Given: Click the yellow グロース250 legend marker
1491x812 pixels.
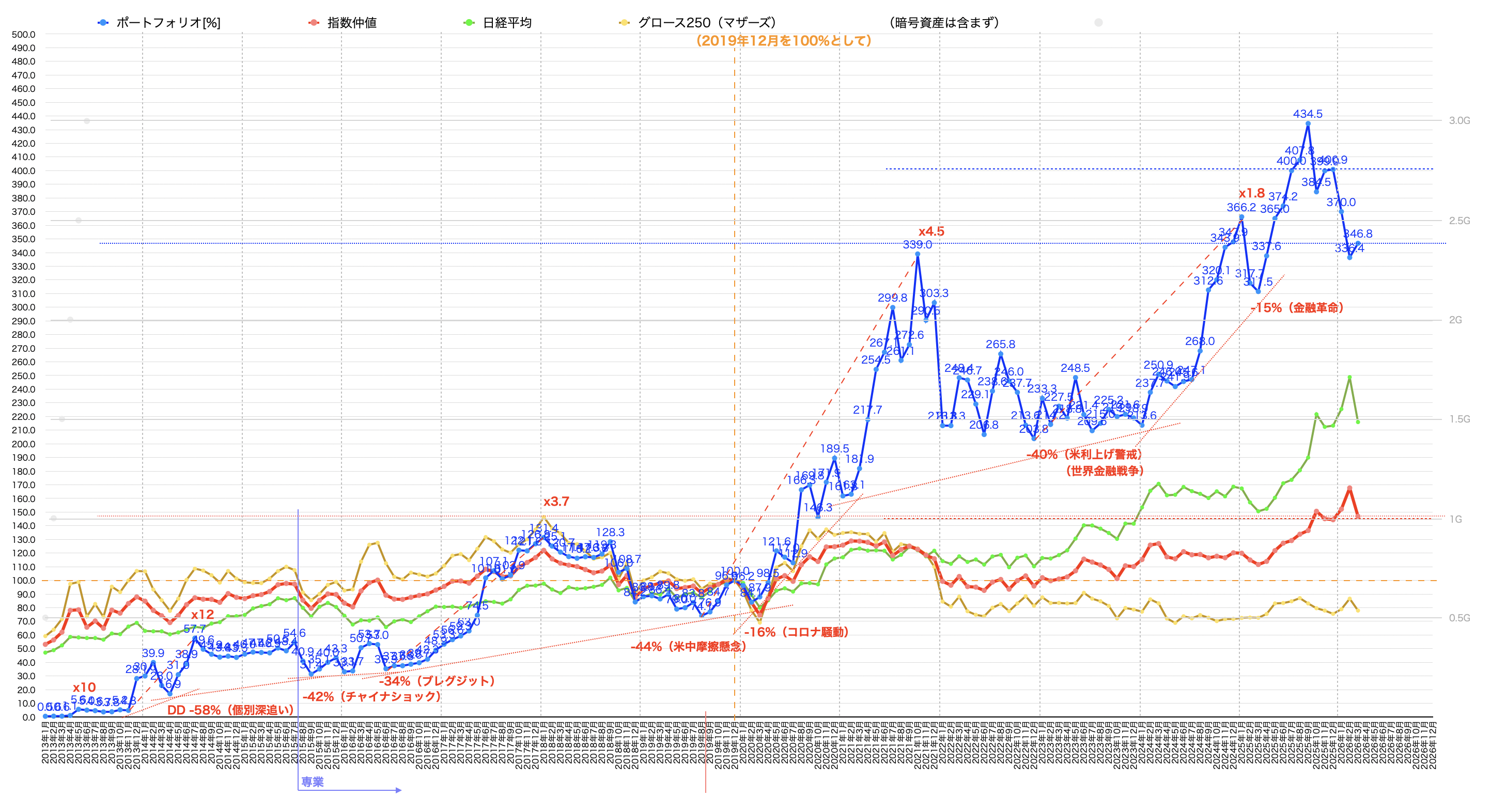Looking at the screenshot, I should [x=624, y=23].
